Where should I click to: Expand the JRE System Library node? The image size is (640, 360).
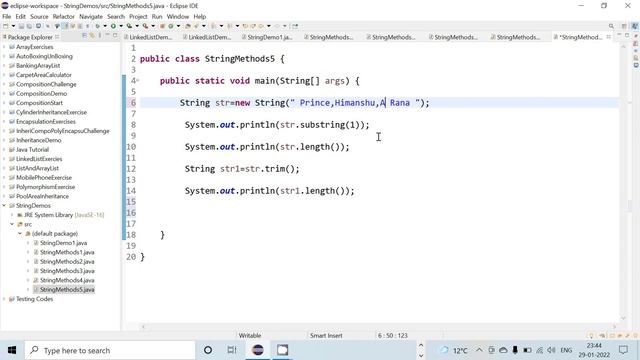click(x=12, y=215)
